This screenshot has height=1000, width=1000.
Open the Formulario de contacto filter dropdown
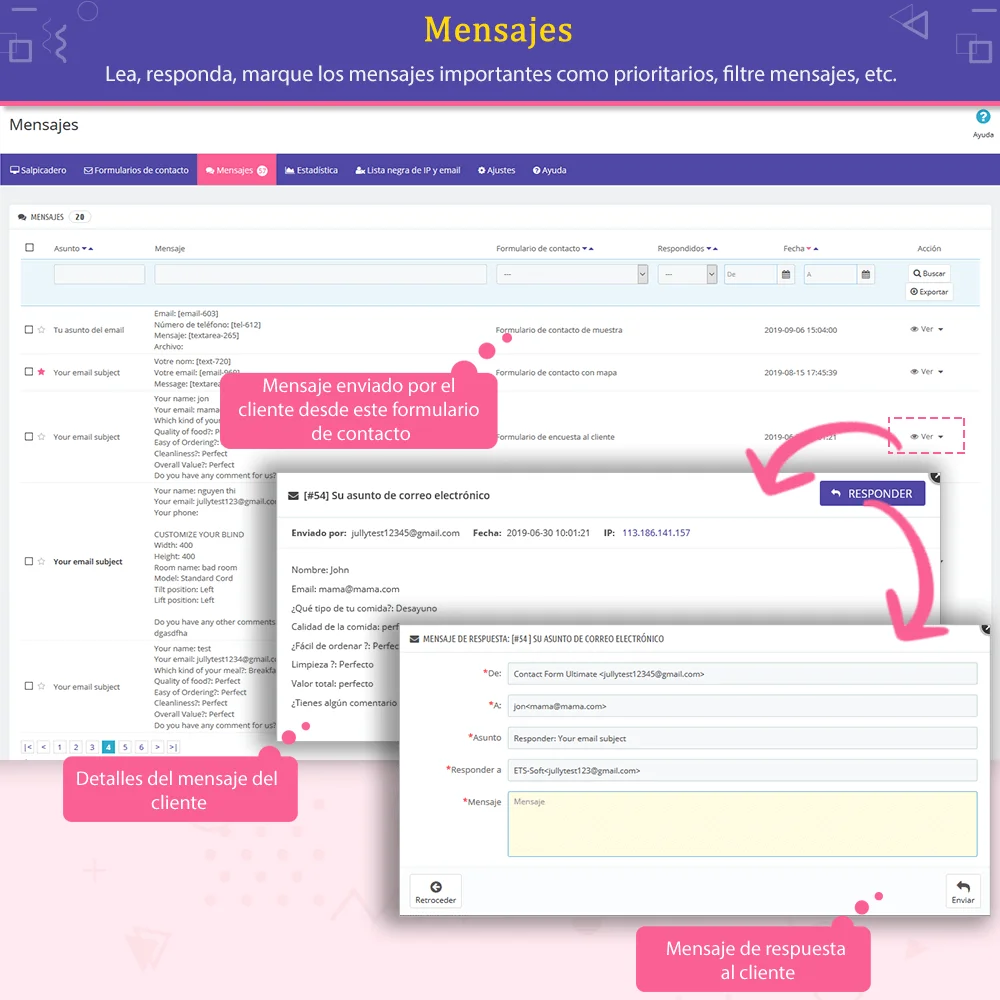click(x=572, y=273)
